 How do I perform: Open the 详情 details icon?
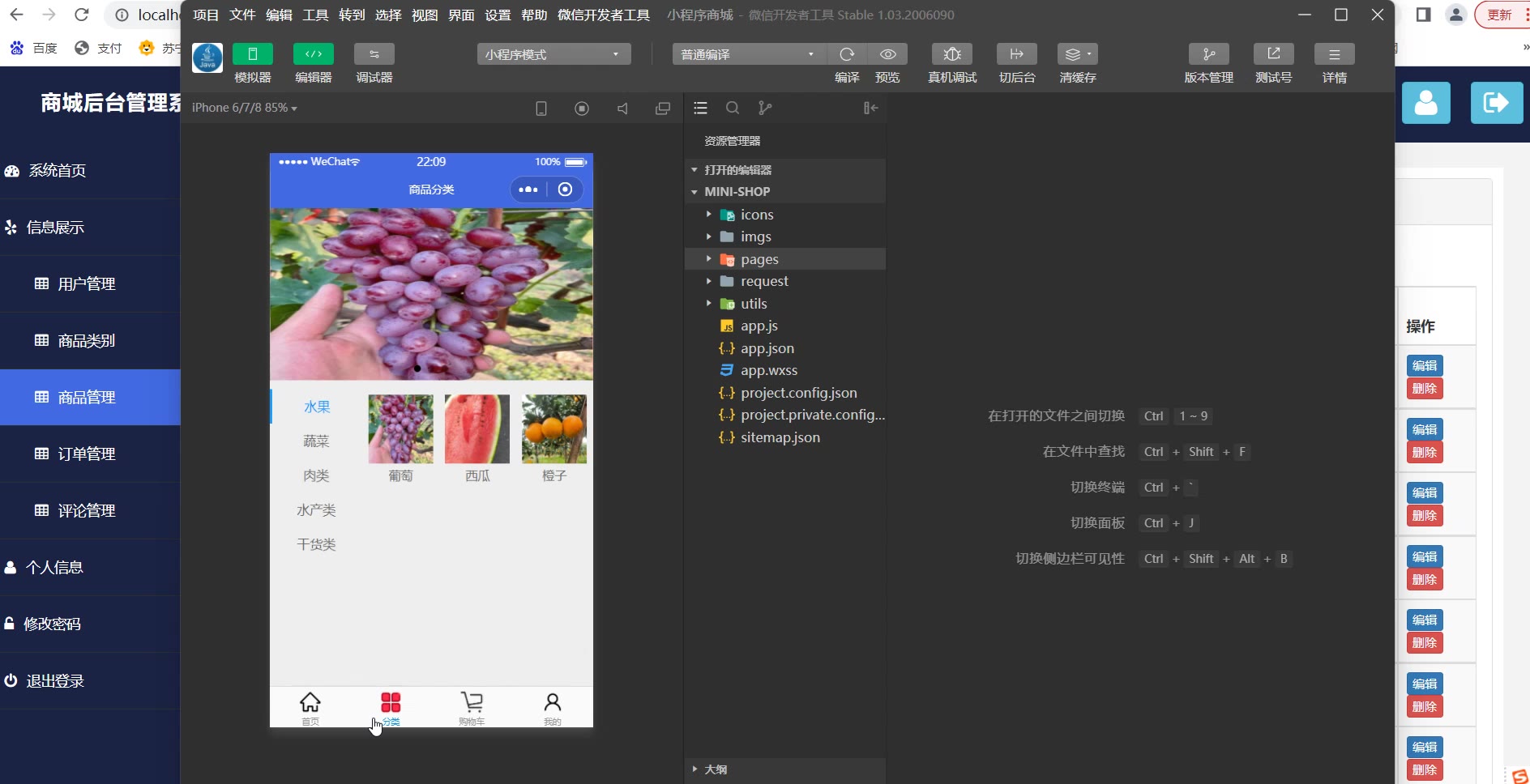pos(1334,54)
